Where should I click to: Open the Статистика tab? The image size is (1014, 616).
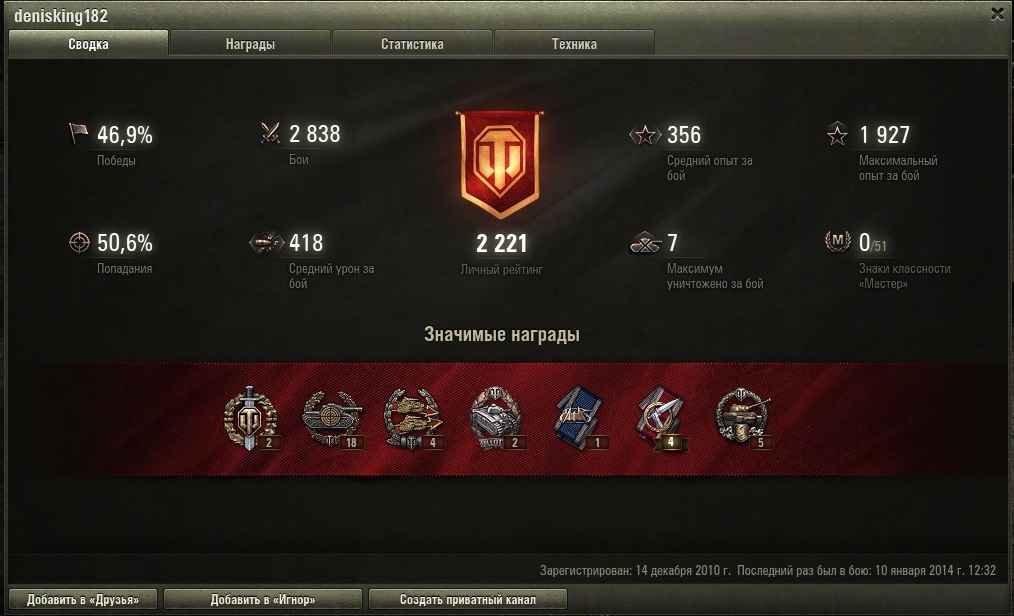(x=412, y=43)
